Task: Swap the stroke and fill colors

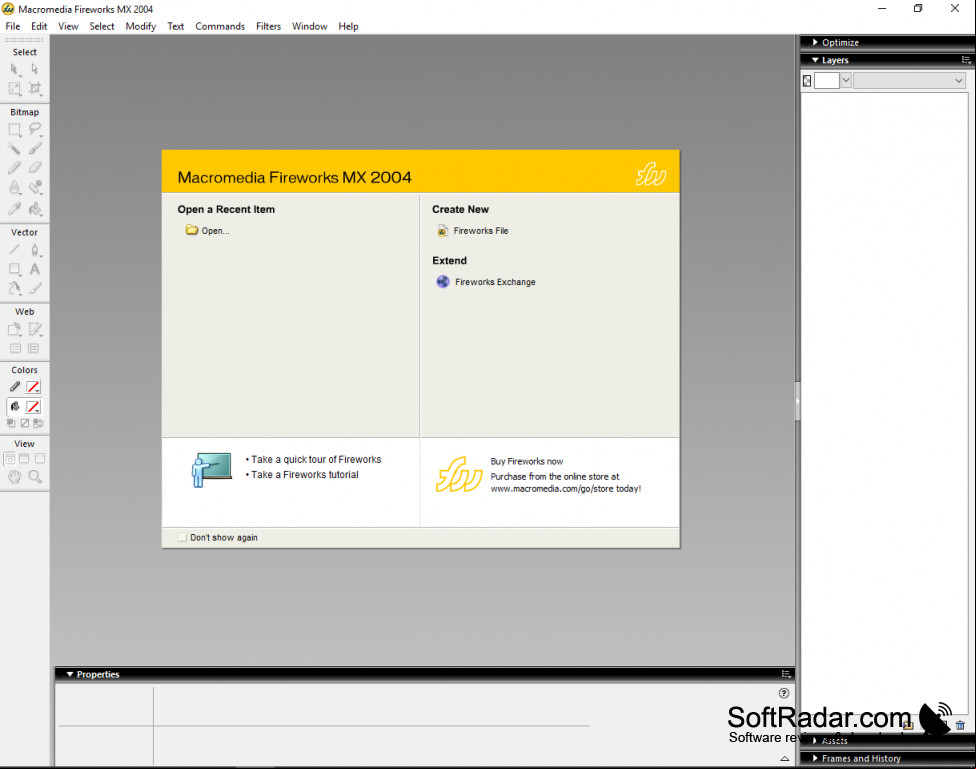Action: point(38,423)
